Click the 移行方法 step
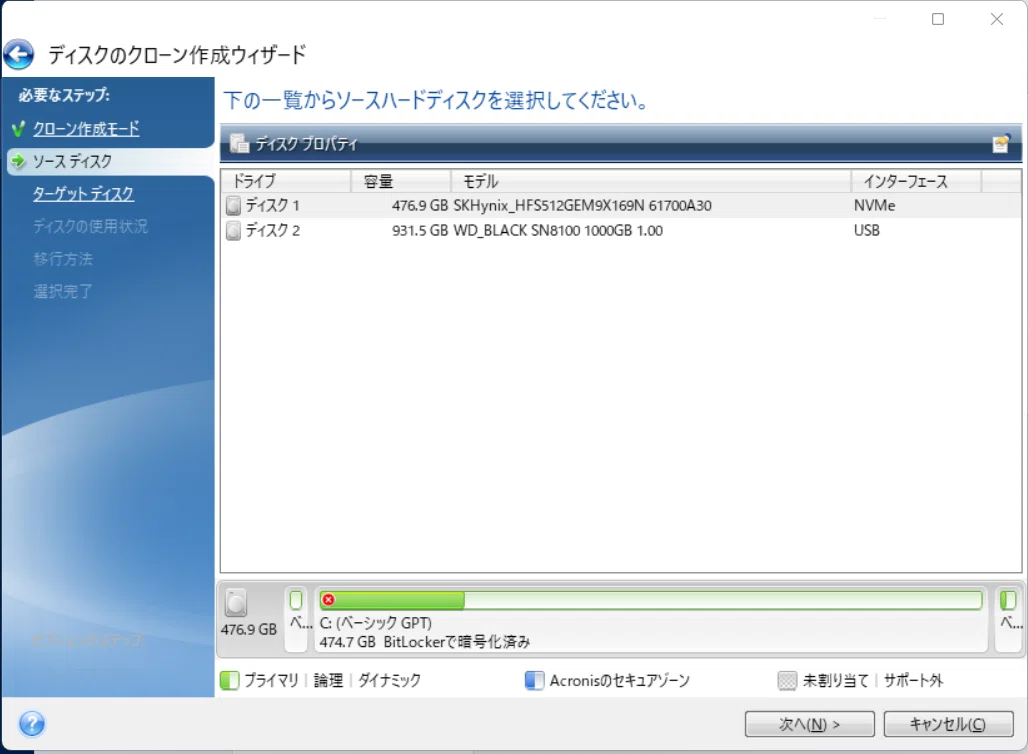 click(63, 258)
